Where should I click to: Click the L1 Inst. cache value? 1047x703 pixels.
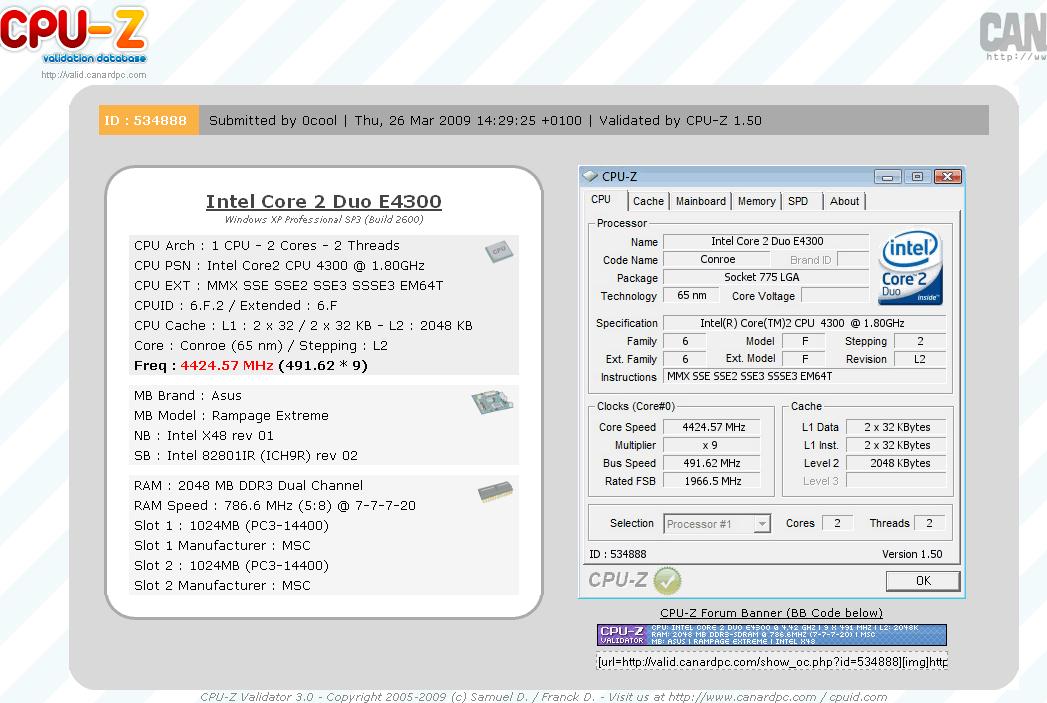[x=896, y=445]
